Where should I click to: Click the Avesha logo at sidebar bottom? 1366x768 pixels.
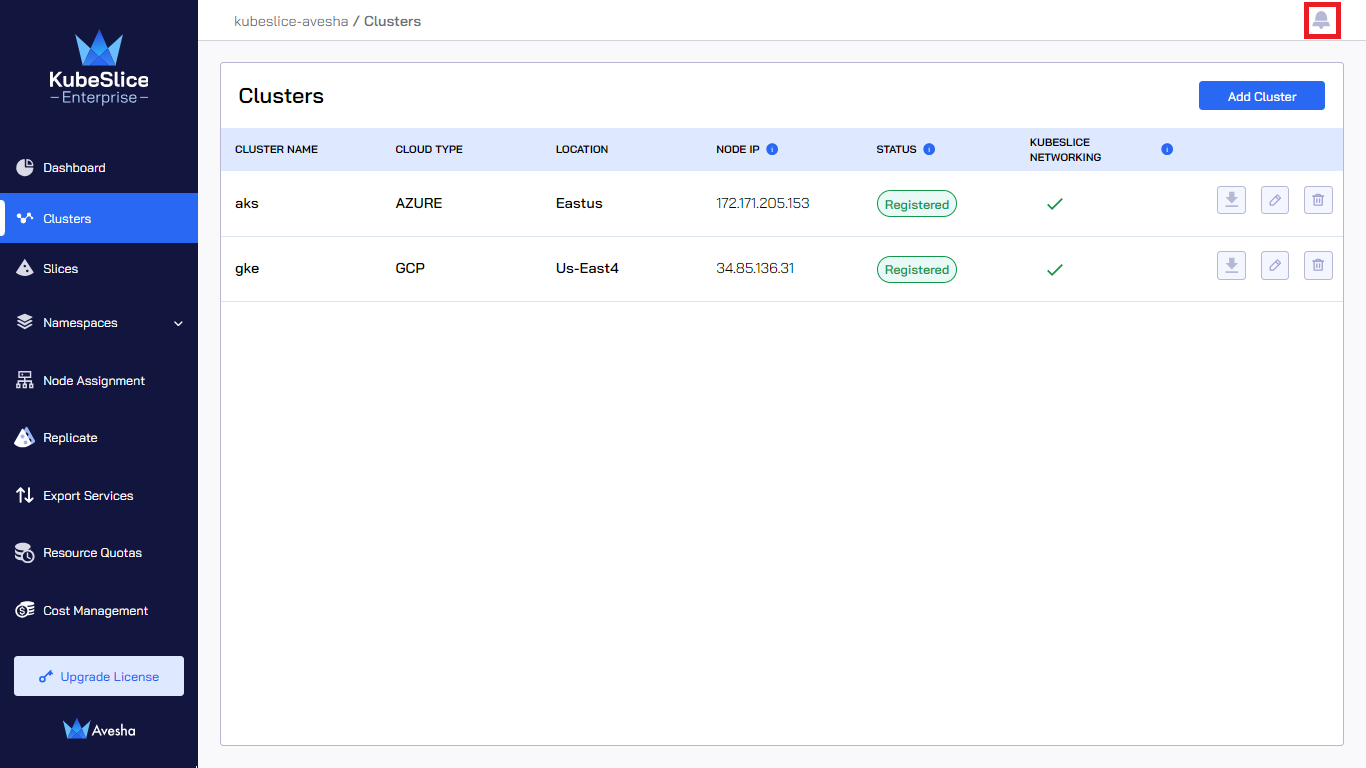pyautogui.click(x=99, y=730)
